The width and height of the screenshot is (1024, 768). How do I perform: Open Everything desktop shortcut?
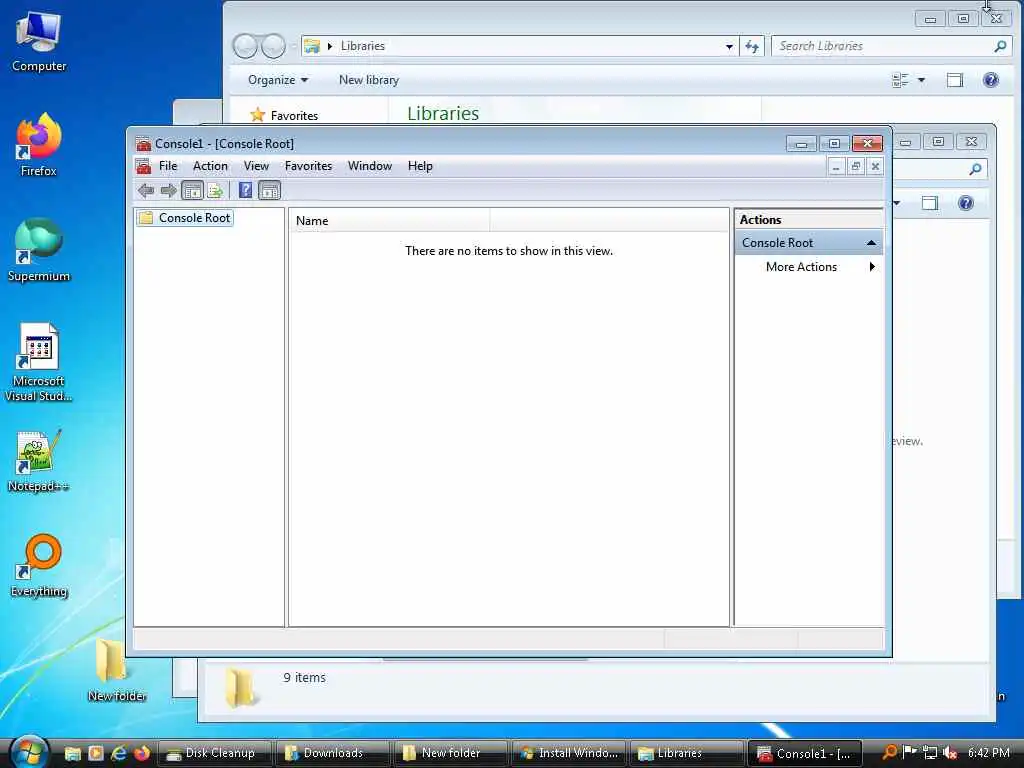[x=39, y=566]
